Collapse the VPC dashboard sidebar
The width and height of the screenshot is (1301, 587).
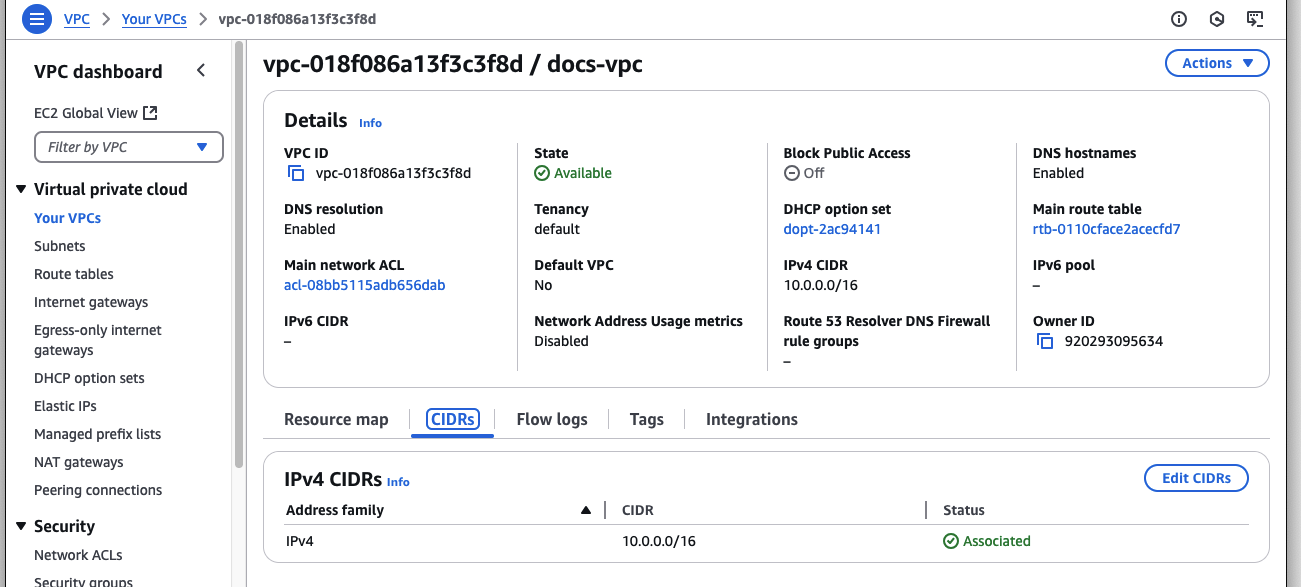pyautogui.click(x=200, y=70)
